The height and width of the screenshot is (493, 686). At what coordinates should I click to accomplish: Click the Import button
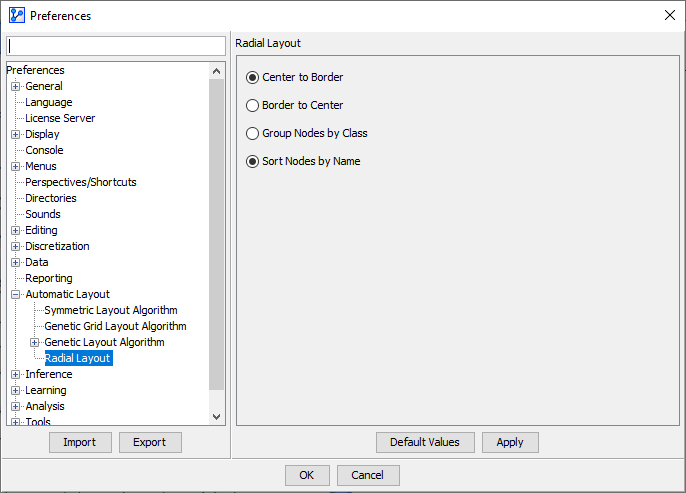[79, 442]
